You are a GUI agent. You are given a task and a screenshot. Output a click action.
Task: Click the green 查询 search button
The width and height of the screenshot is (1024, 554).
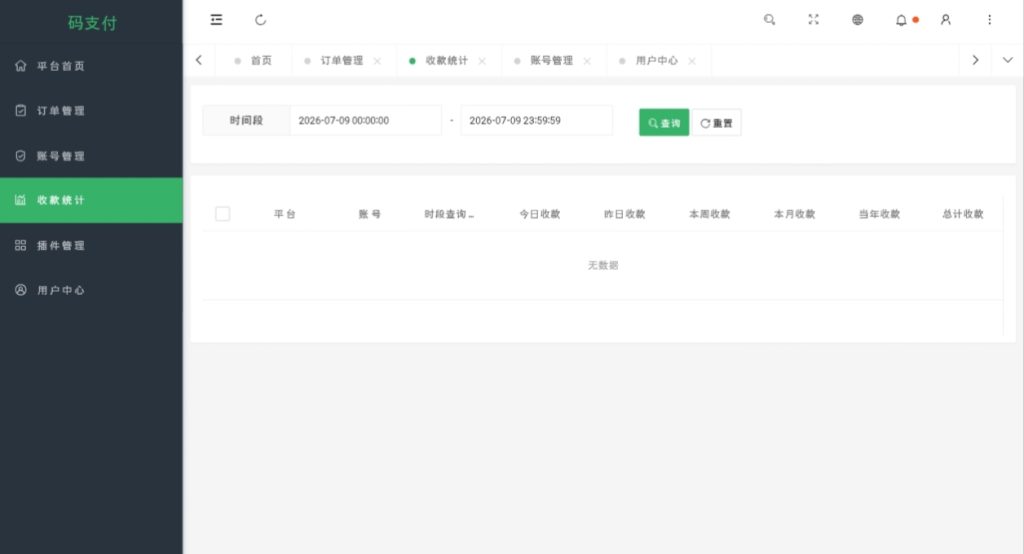point(664,122)
